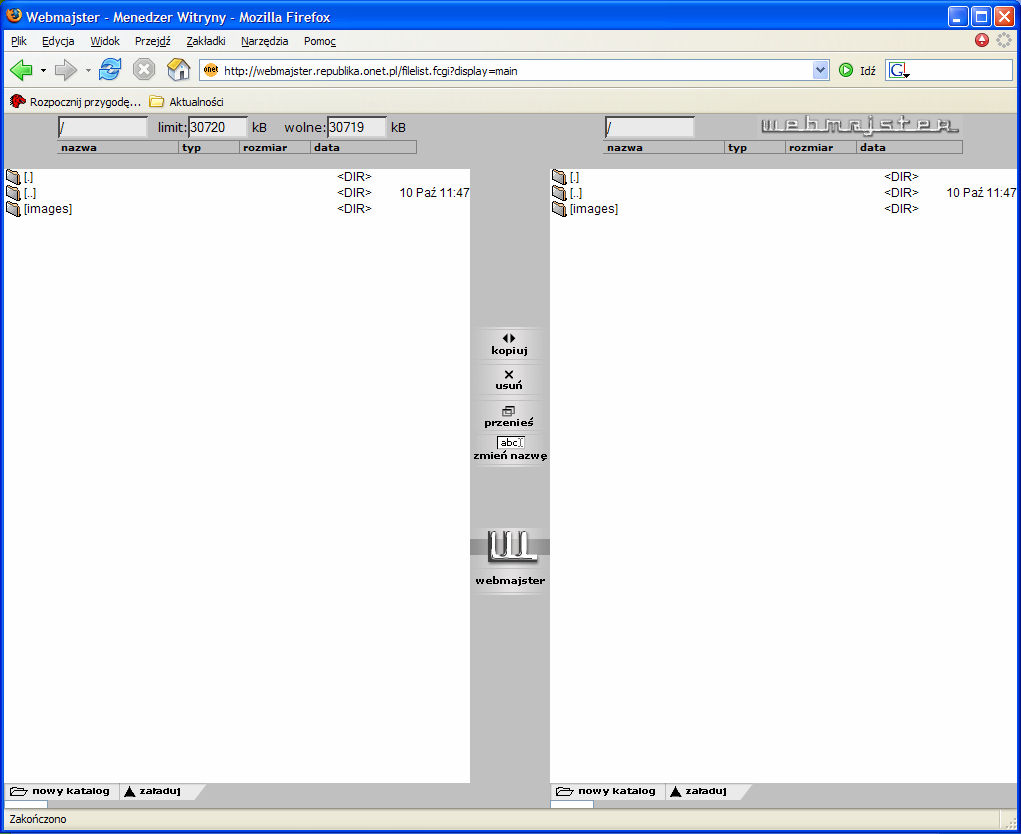Click the images folder icon in right panel
This screenshot has height=834, width=1021.
tap(559, 209)
